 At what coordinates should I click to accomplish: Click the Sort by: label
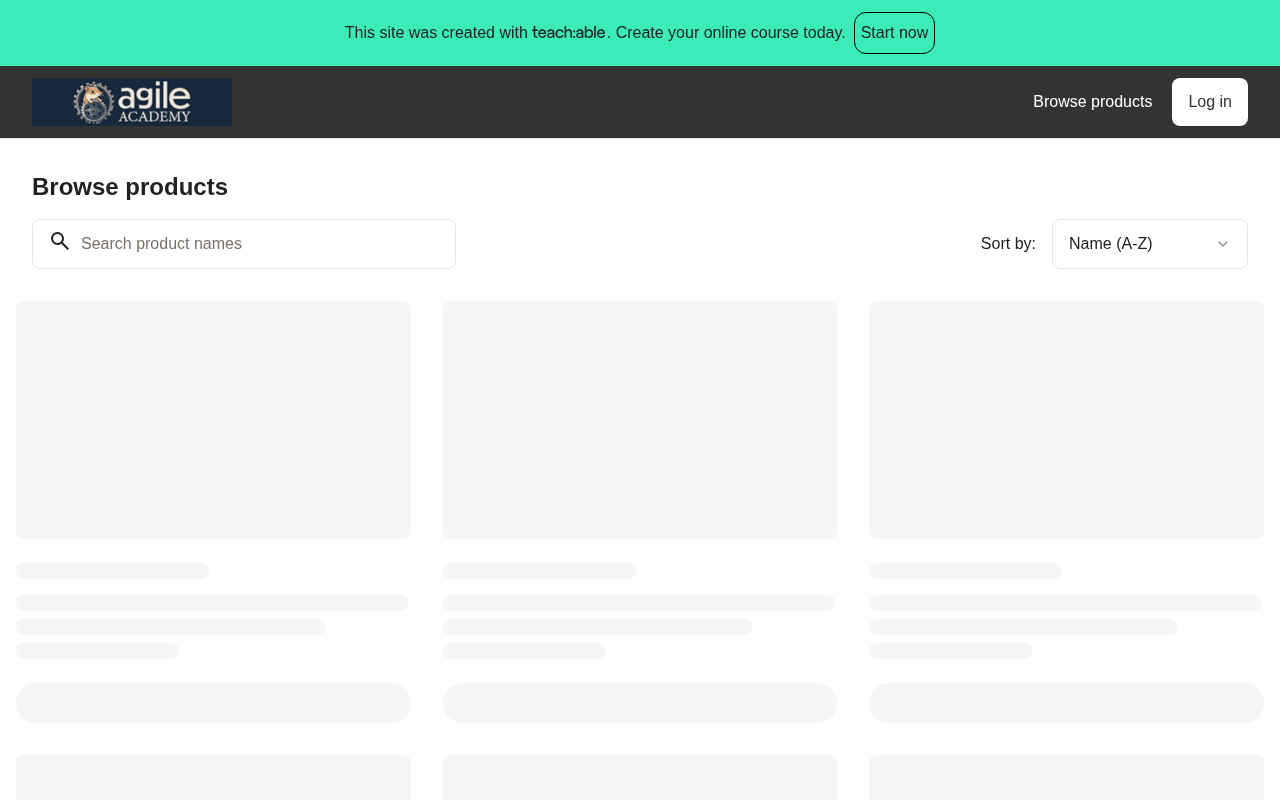click(x=1008, y=244)
